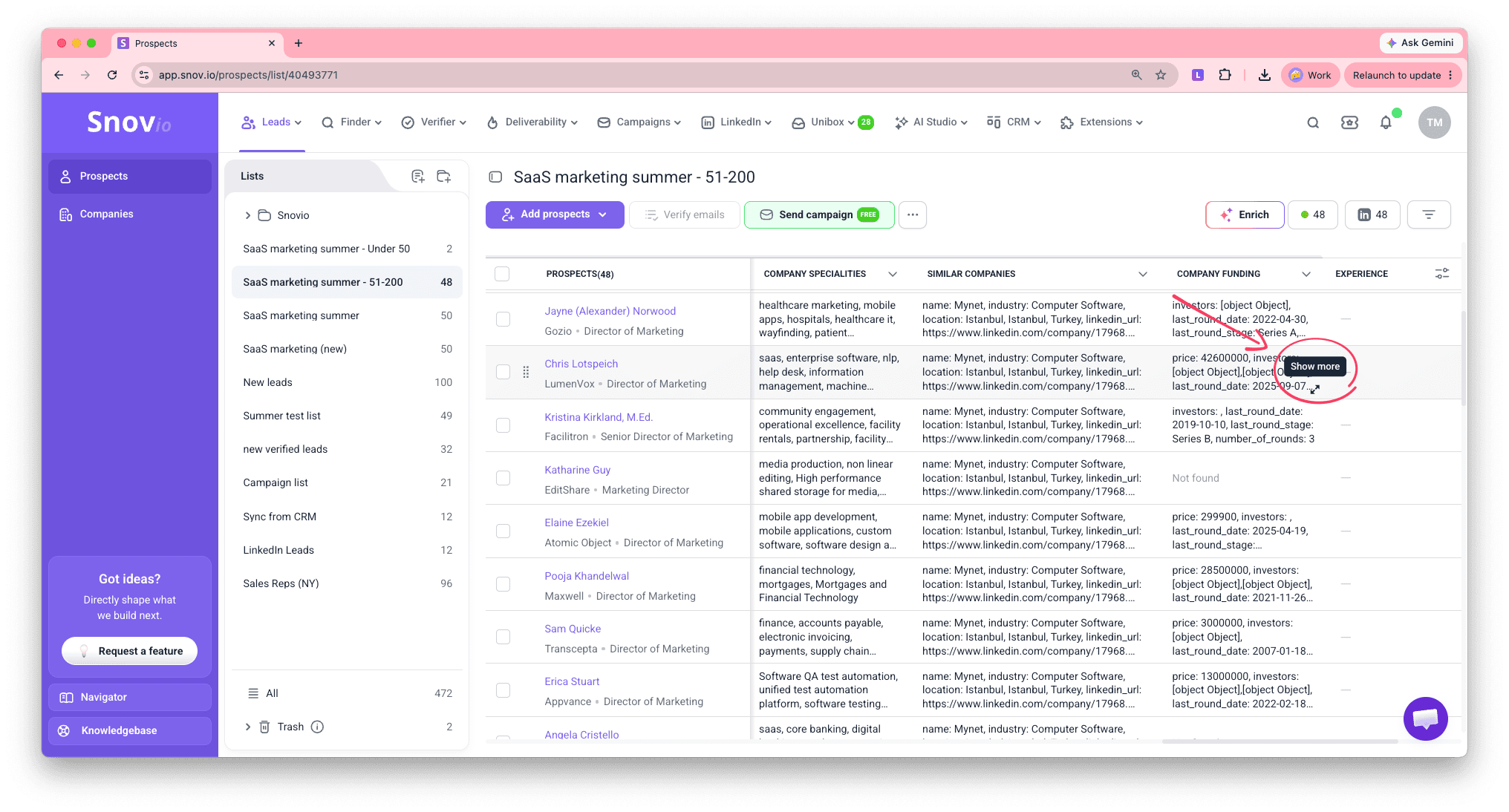Open the AI Studio menu
Viewport: 1509px width, 812px height.
click(x=931, y=122)
